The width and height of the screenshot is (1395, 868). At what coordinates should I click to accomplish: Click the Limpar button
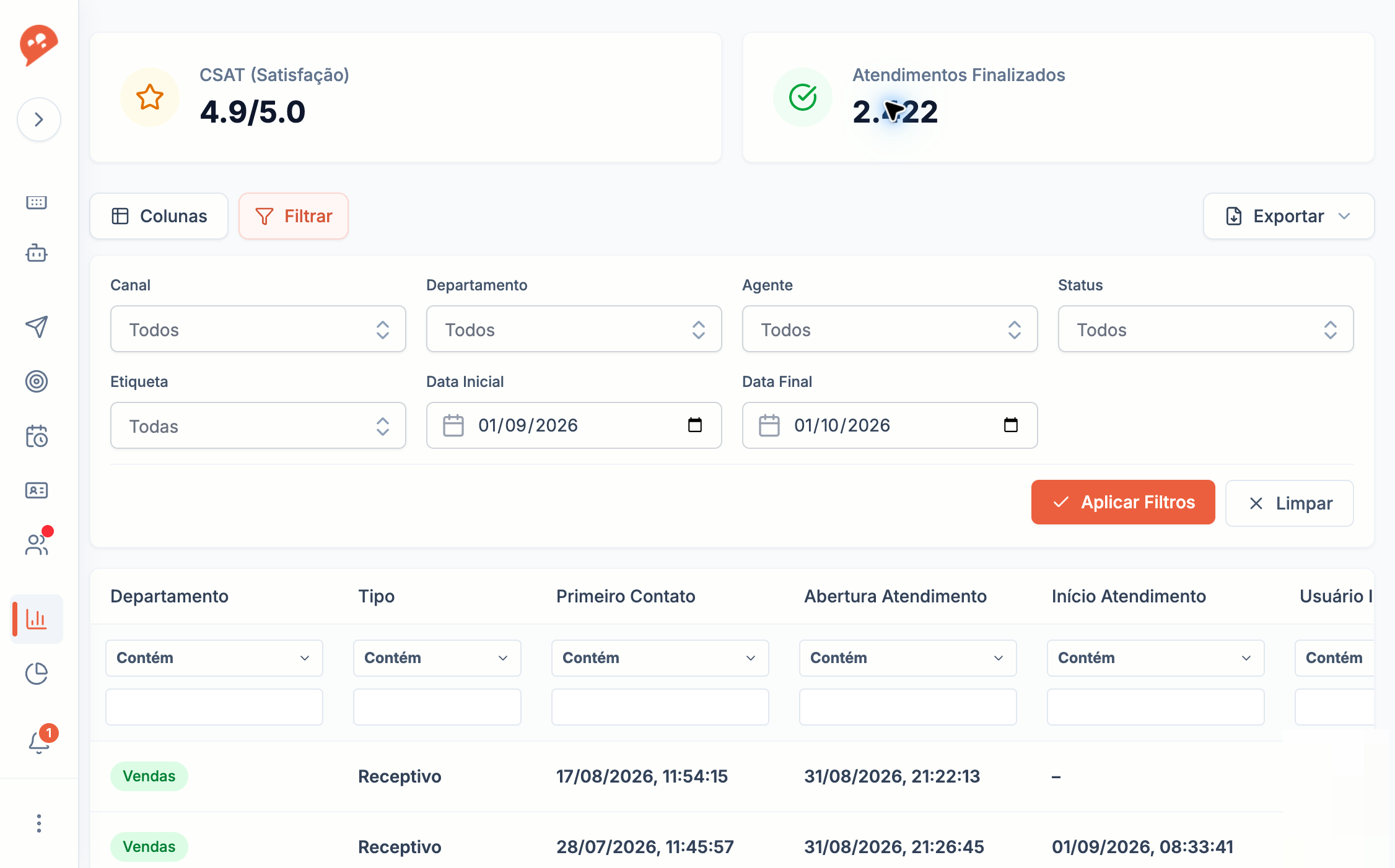[1290, 503]
